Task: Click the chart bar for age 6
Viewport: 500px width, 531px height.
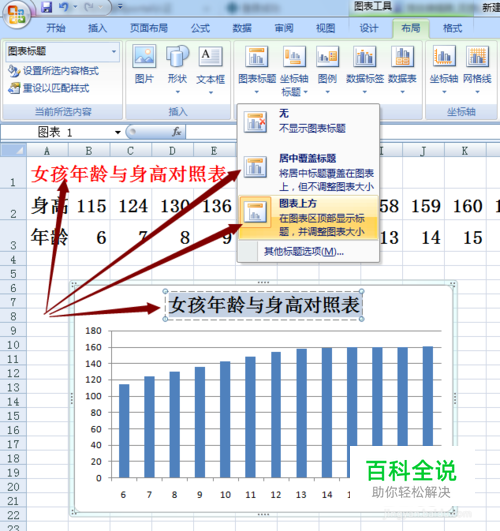Action: tap(124, 431)
